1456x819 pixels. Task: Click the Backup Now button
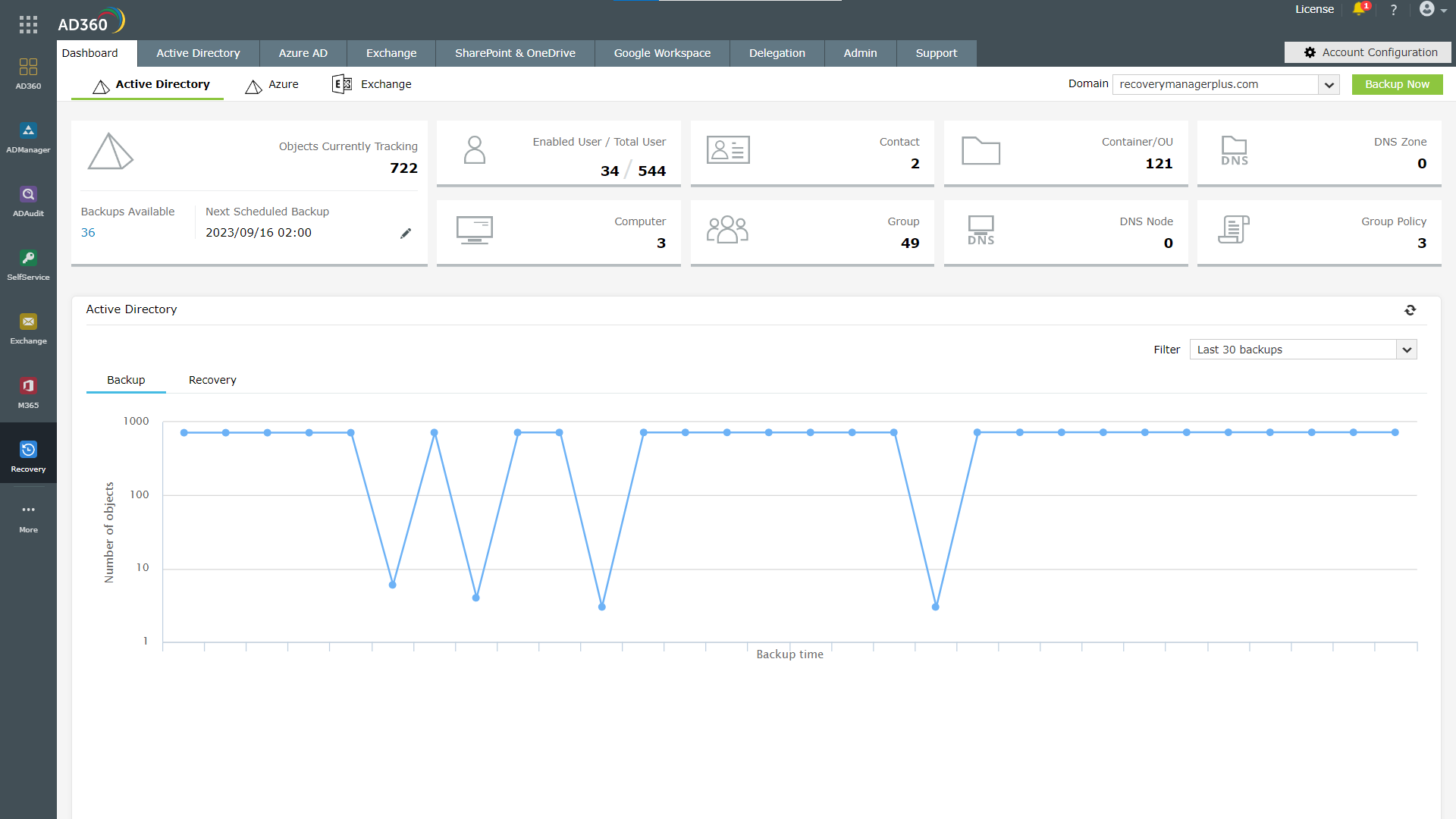point(1397,84)
